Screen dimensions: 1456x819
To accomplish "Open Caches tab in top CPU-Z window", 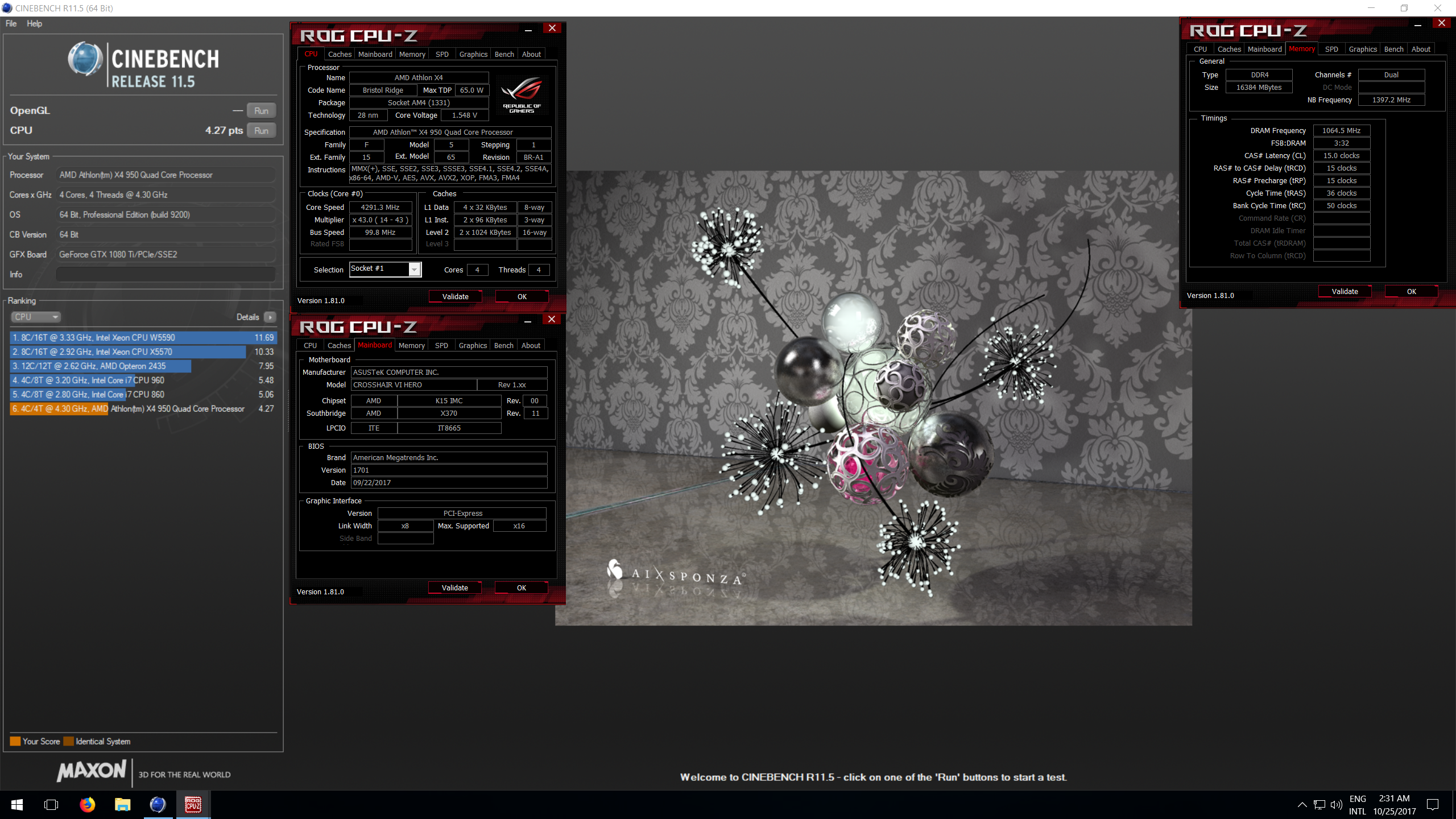I will (x=340, y=54).
